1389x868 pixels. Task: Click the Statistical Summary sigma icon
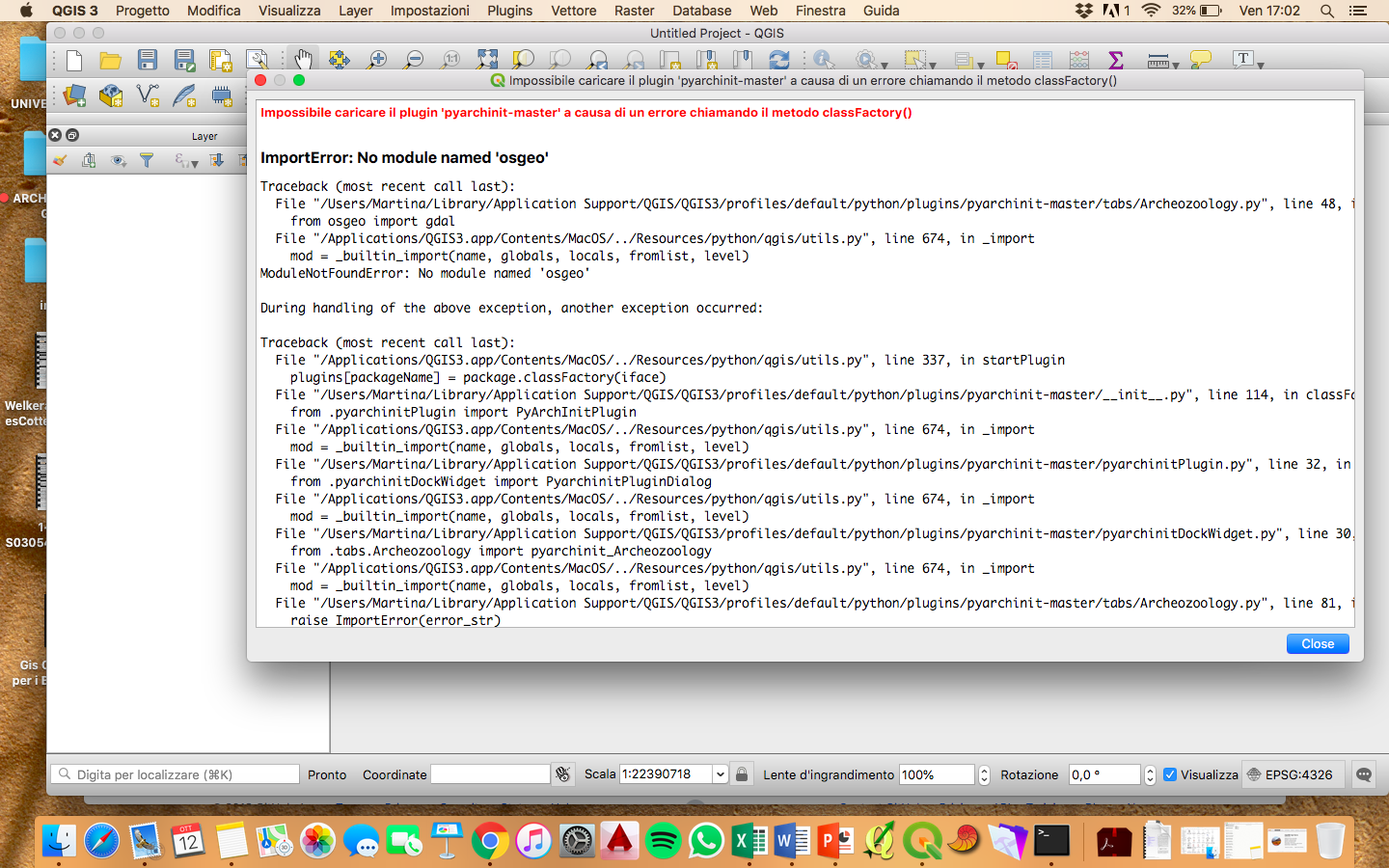click(x=1115, y=59)
